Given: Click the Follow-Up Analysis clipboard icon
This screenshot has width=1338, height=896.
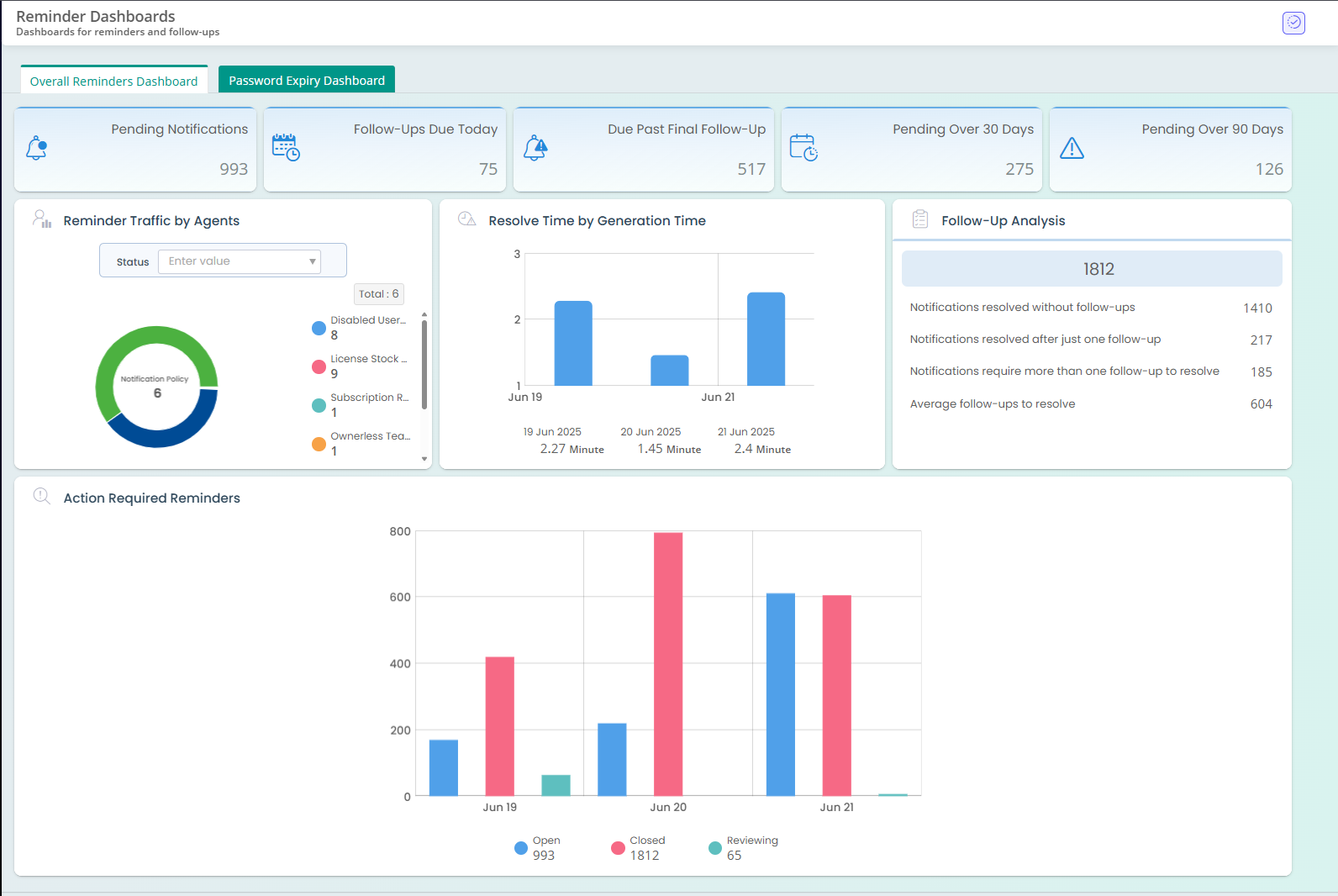Looking at the screenshot, I should click(920, 219).
